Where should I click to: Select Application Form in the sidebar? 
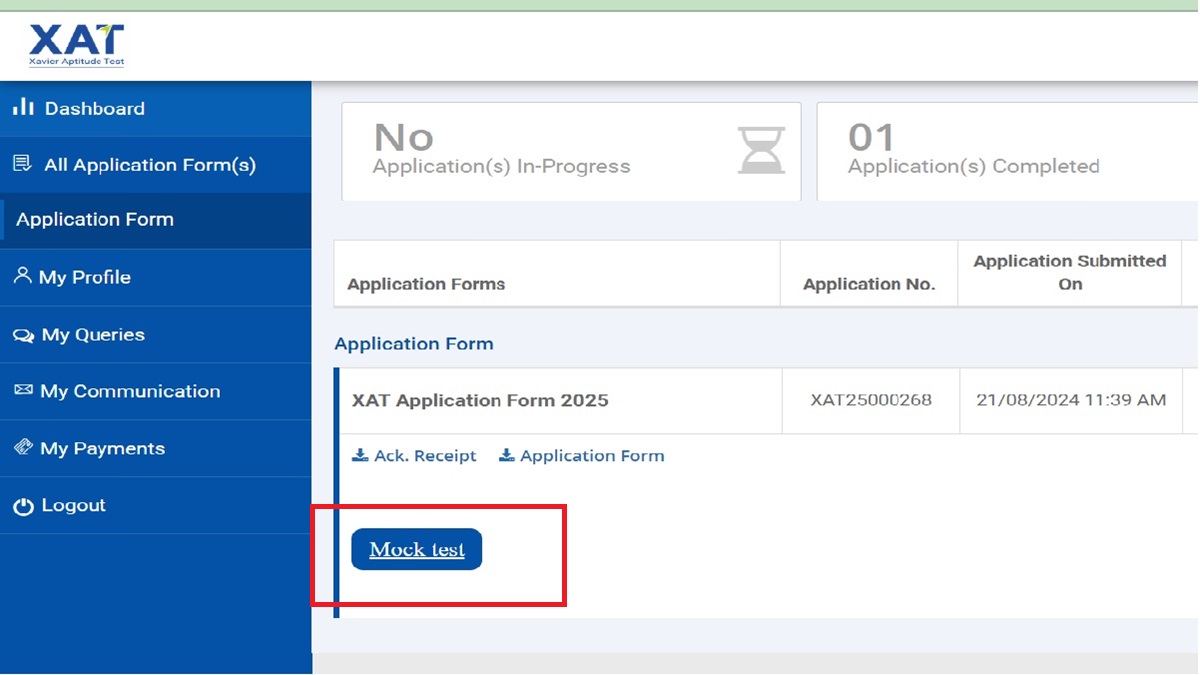[x=95, y=220]
